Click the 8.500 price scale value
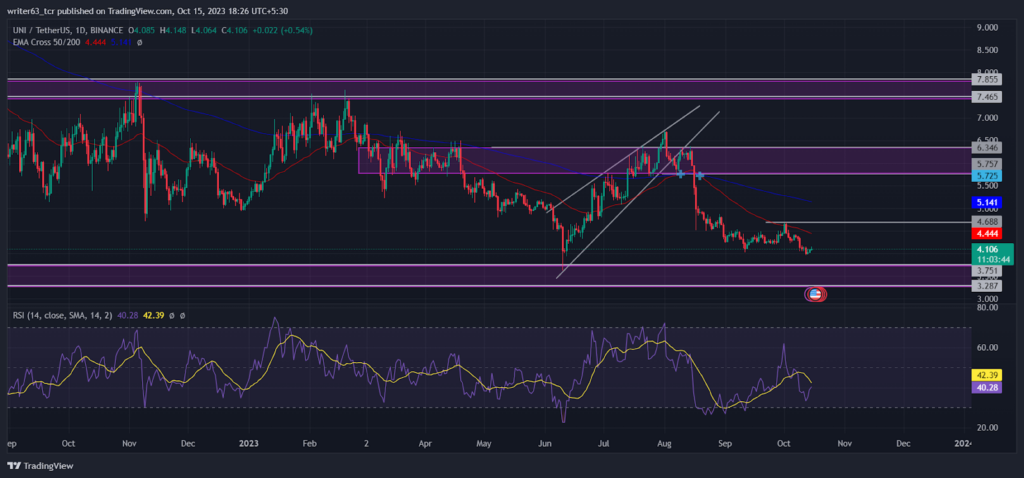Image resolution: width=1024 pixels, height=478 pixels. click(x=985, y=50)
